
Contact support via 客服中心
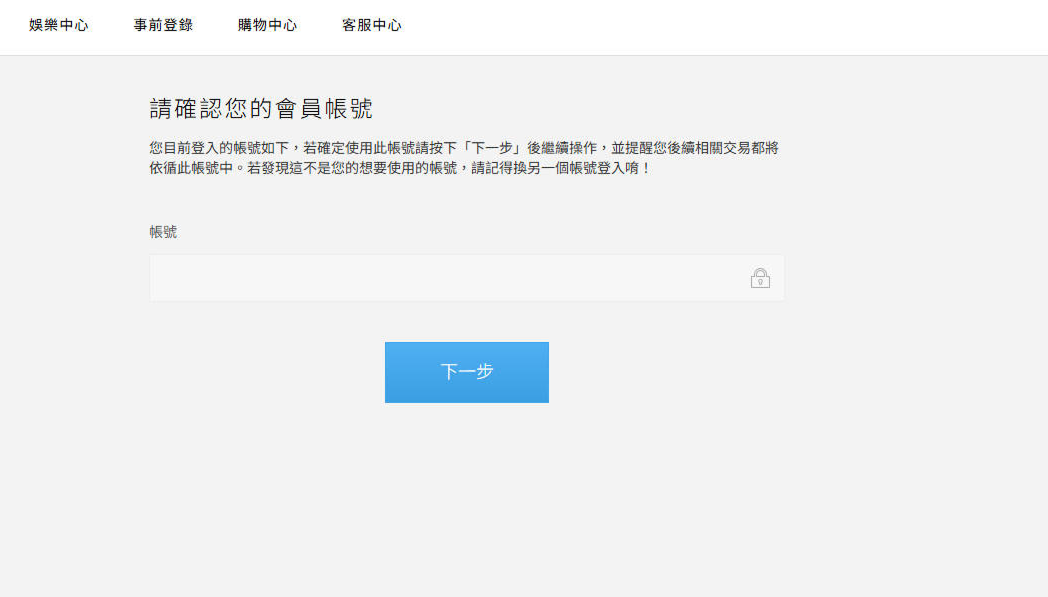pyautogui.click(x=371, y=26)
